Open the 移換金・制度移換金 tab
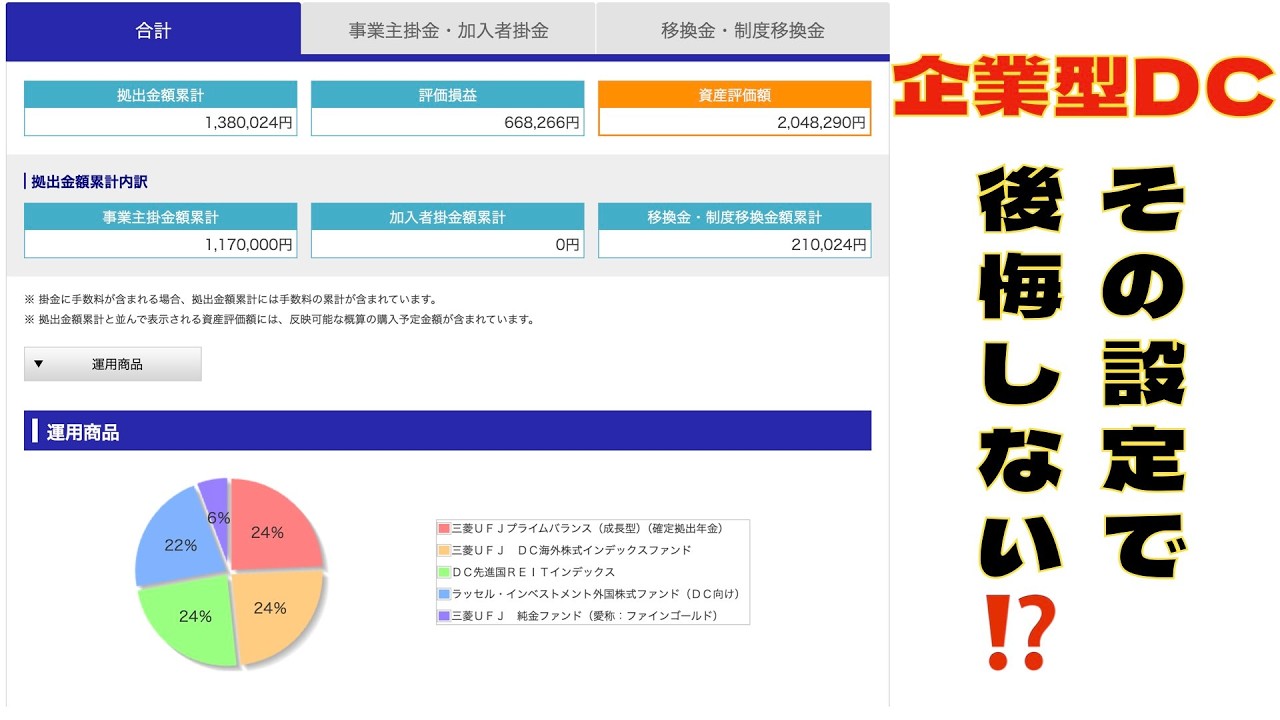Image resolution: width=1280 pixels, height=720 pixels. coord(742,30)
